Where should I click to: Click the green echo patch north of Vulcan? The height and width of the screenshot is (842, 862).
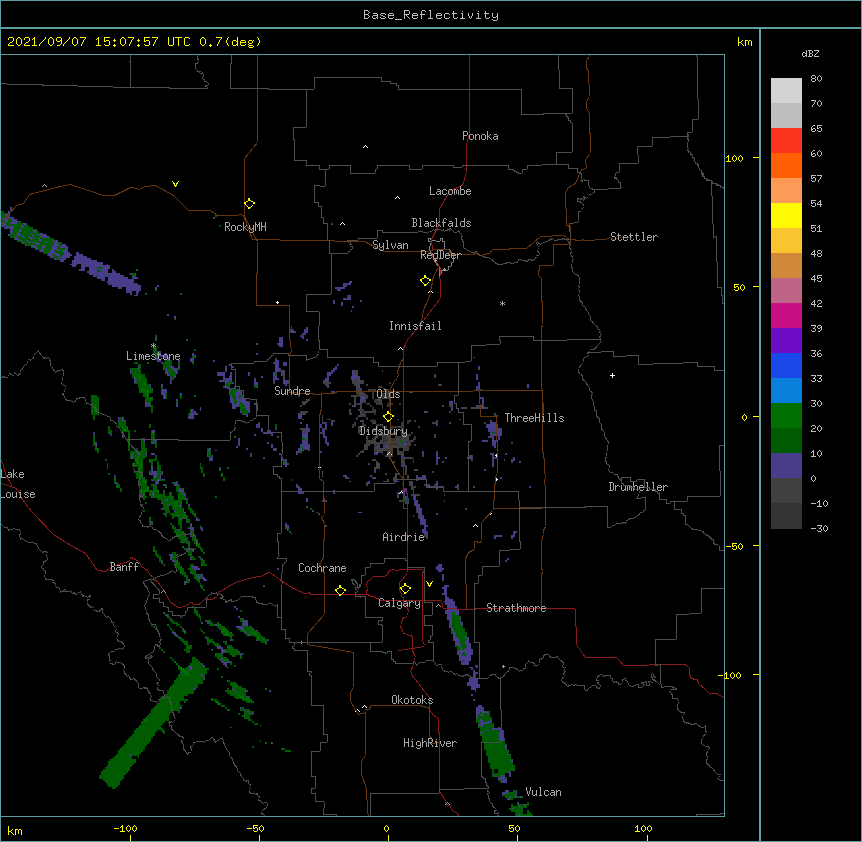[495, 745]
